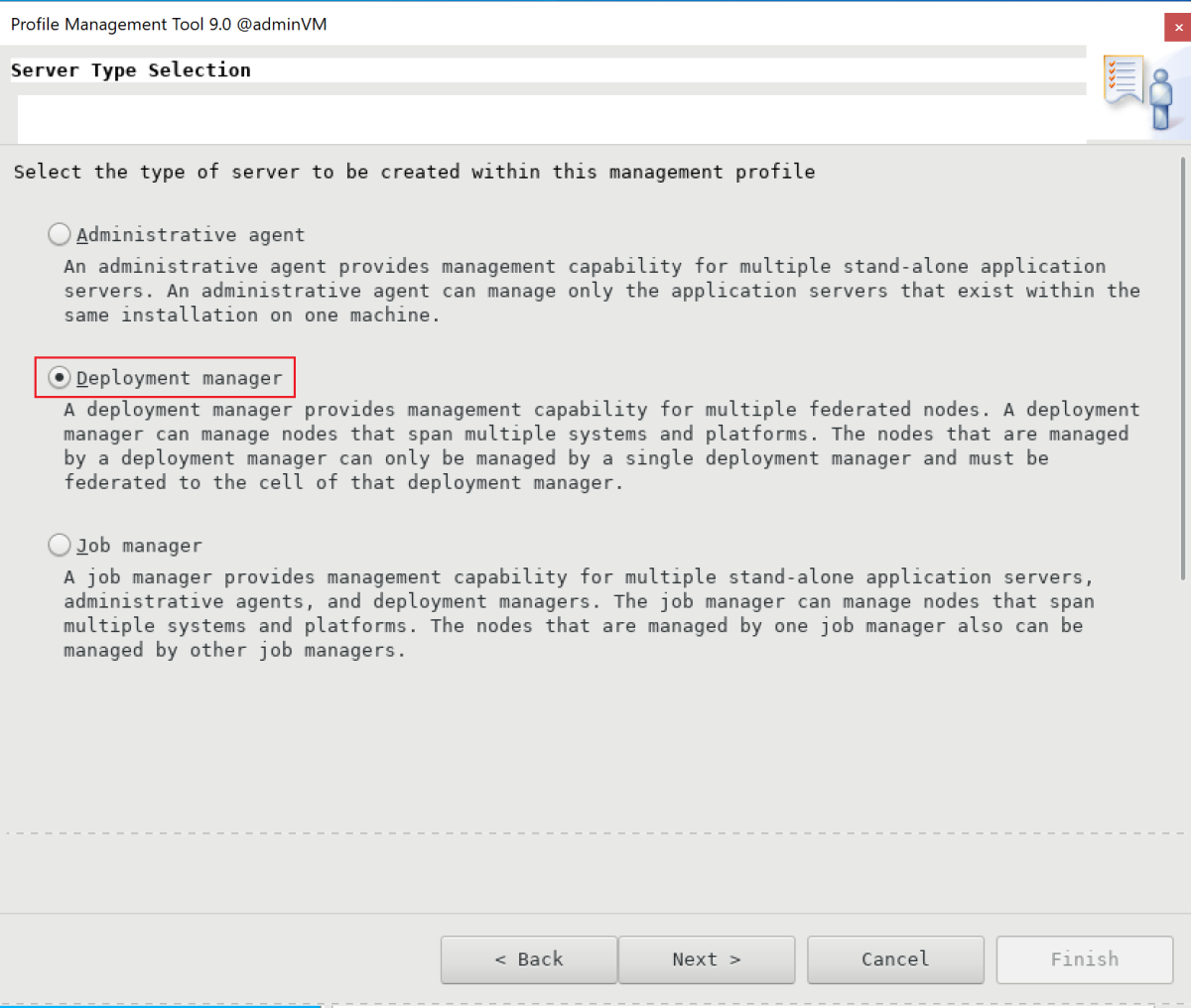Select the Administrative agent radio button
The width and height of the screenshot is (1191, 1008).
tap(59, 234)
